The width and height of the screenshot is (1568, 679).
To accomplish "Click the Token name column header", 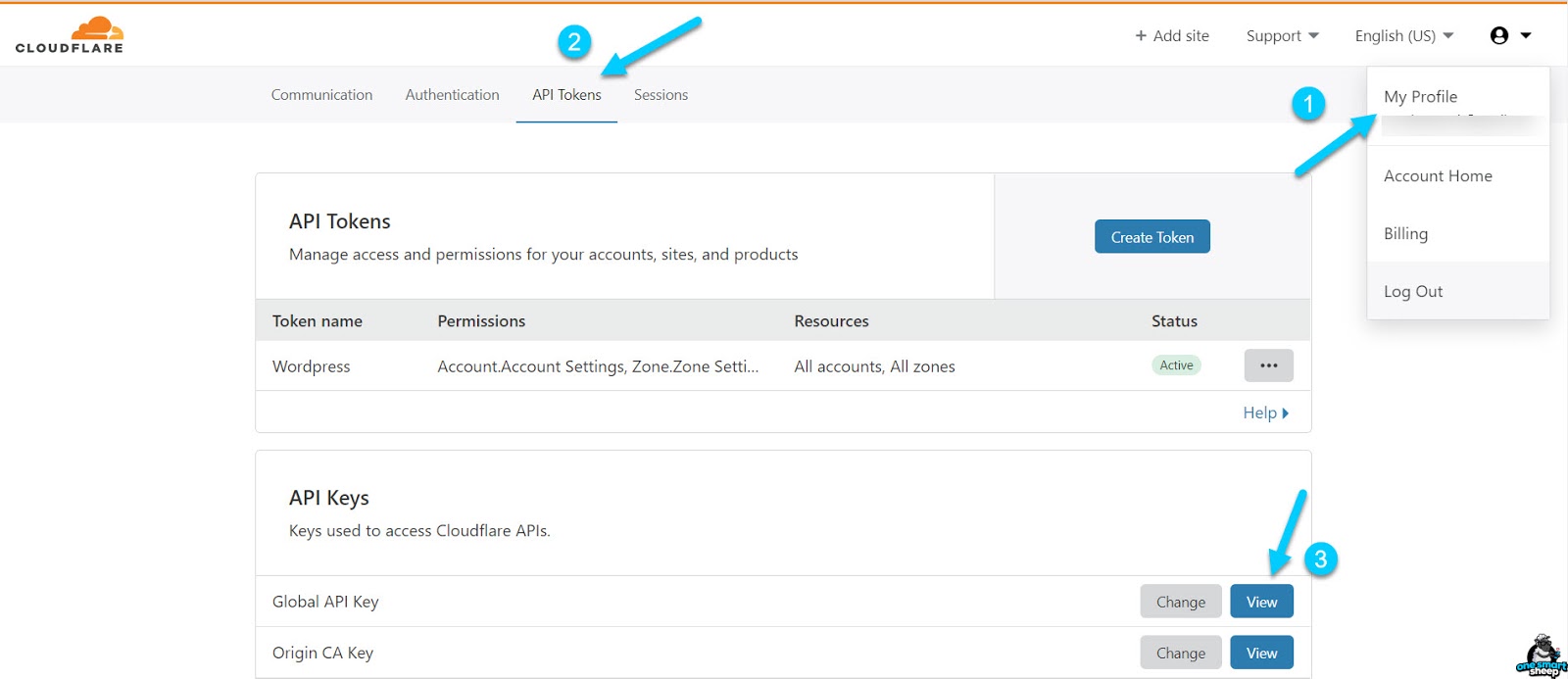I will click(318, 321).
